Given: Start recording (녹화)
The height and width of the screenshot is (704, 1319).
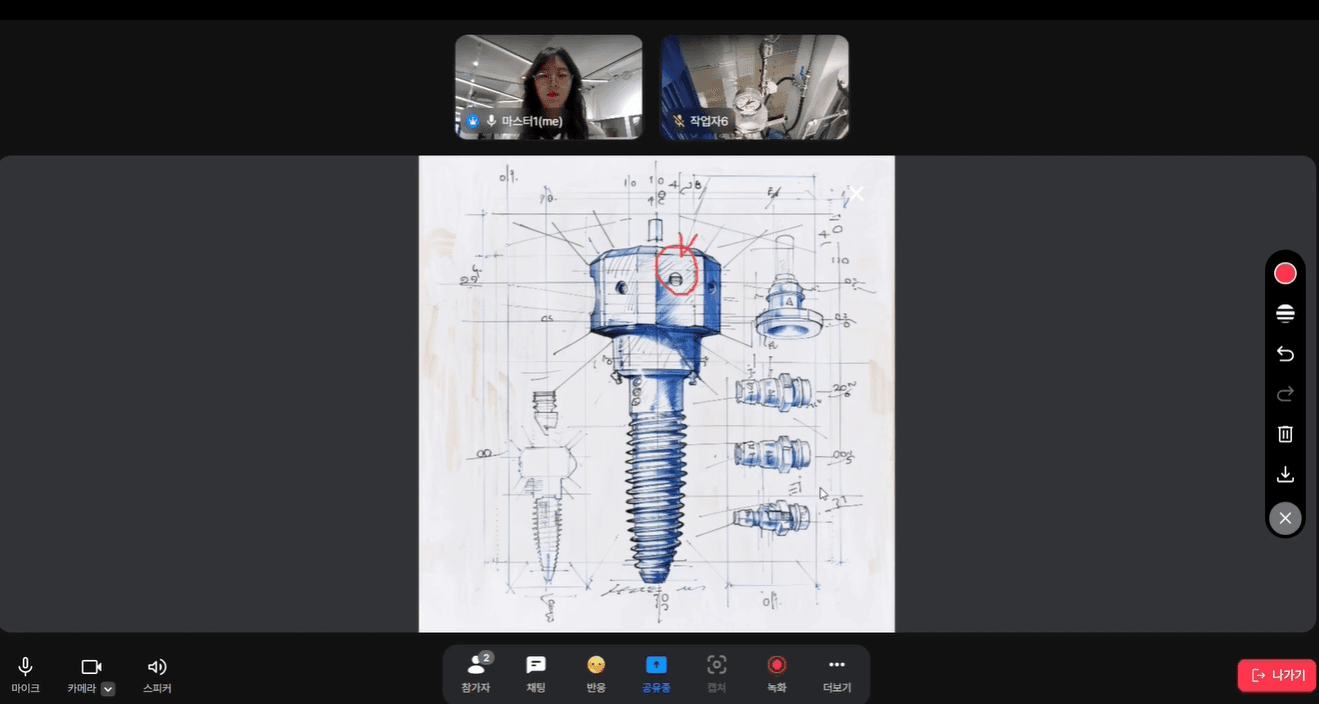Looking at the screenshot, I should (x=777, y=674).
